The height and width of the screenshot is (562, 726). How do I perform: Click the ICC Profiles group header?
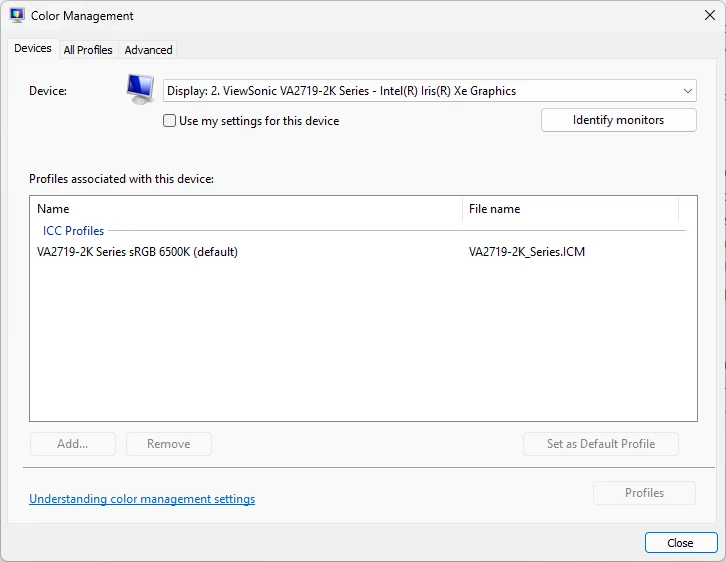pyautogui.click(x=73, y=231)
